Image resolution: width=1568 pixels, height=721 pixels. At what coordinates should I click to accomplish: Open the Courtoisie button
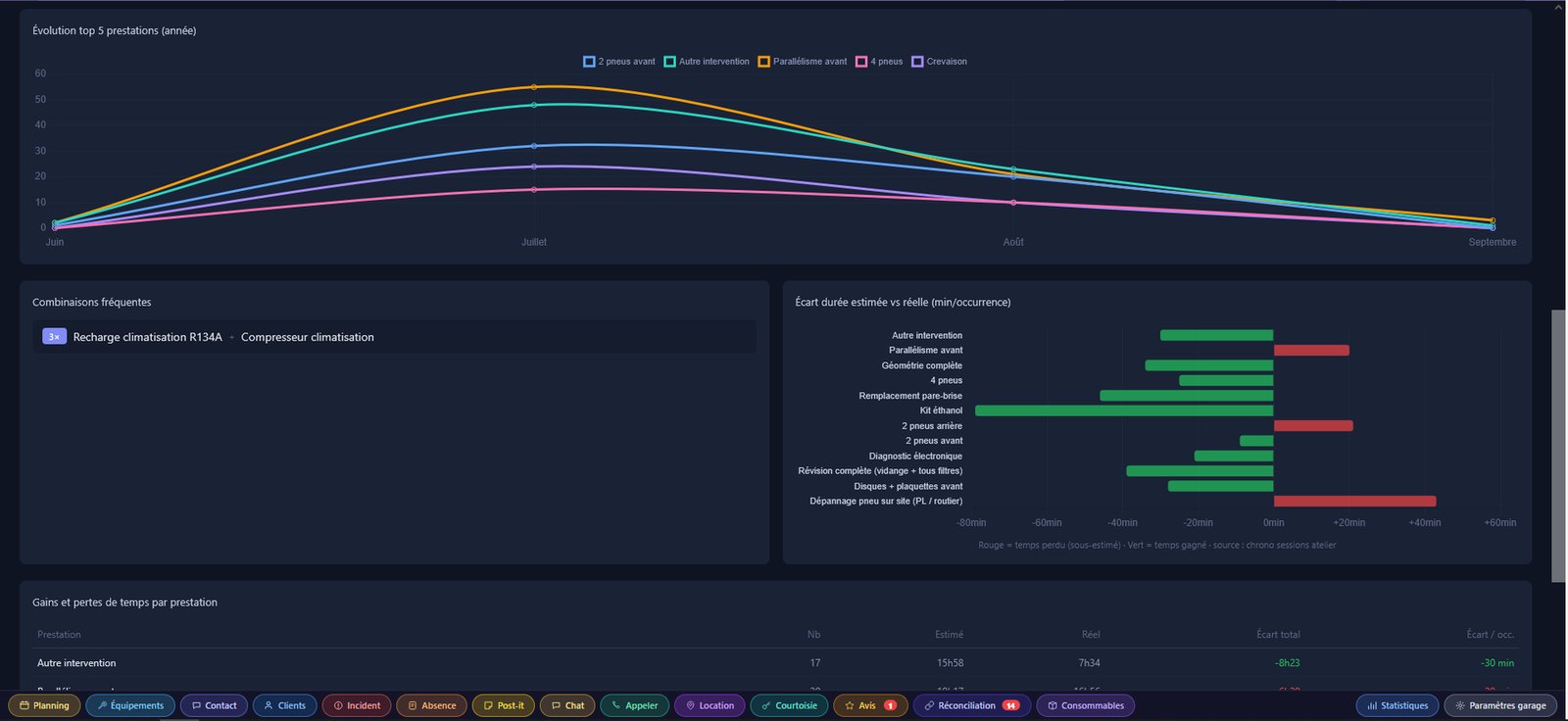789,705
